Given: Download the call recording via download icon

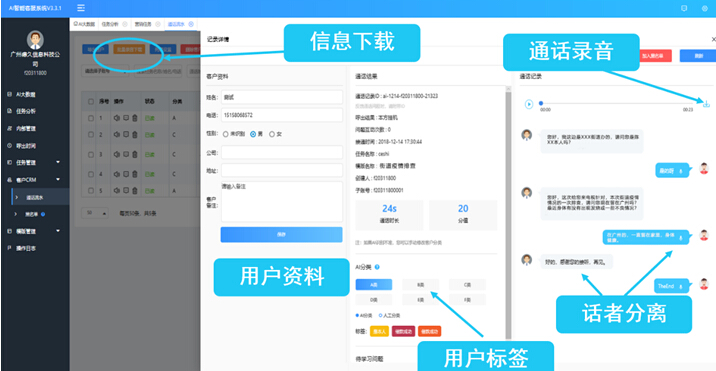Looking at the screenshot, I should point(706,104).
